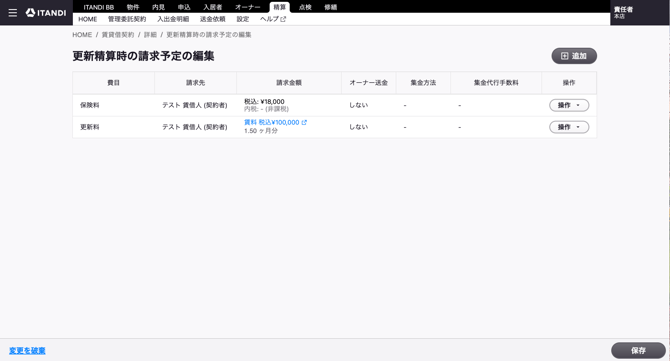
Task: Switch to the 内見 tab
Action: coord(159,7)
